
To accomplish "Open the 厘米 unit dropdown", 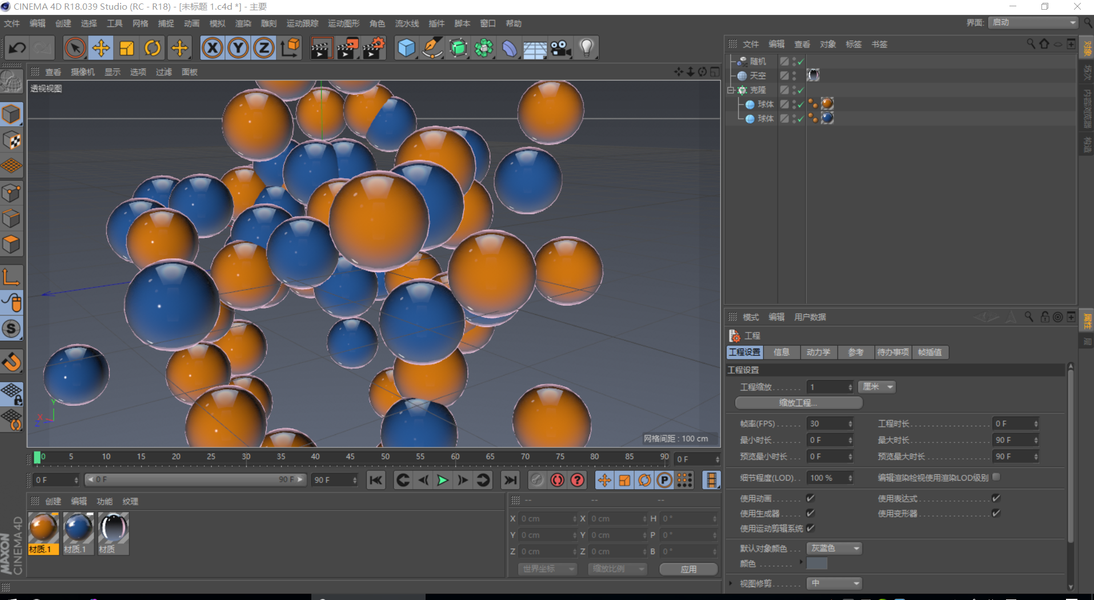I will tap(876, 387).
